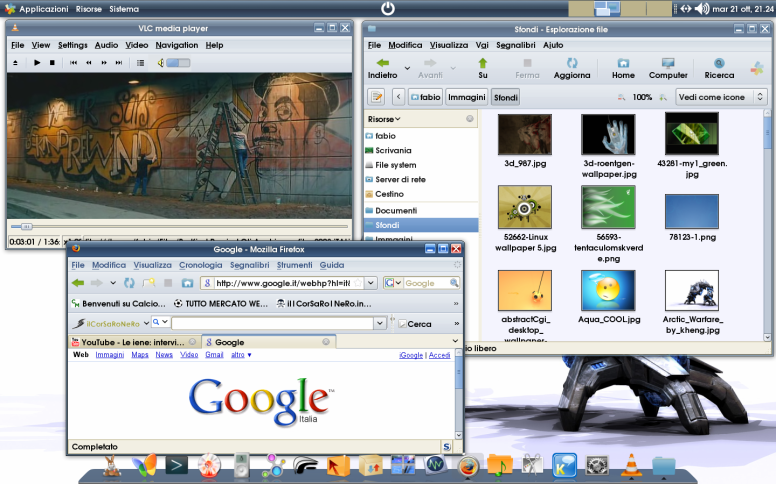The image size is (776, 484).
Task: Click Firefox search magnifier icon
Action: (454, 283)
